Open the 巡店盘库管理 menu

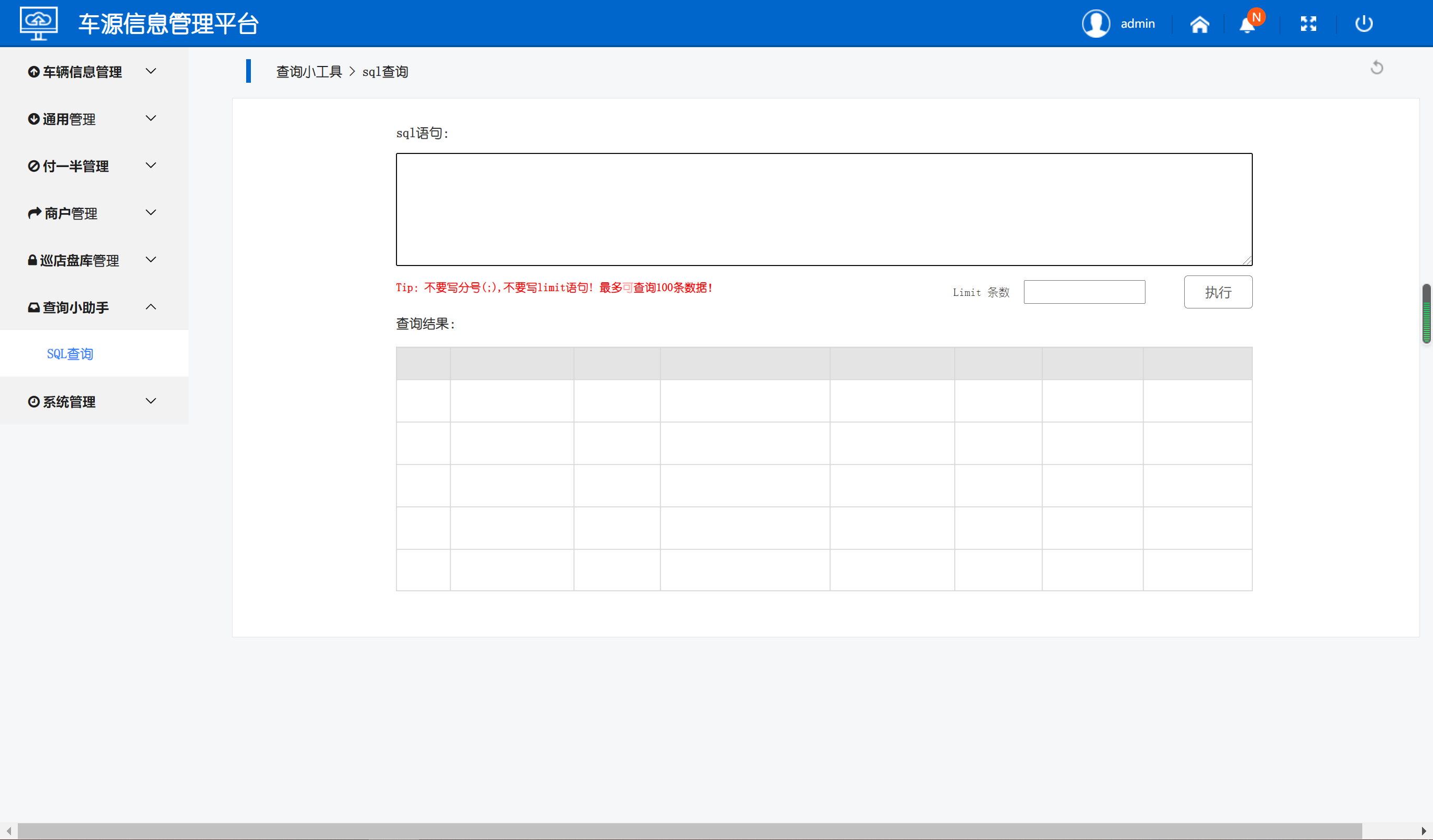pyautogui.click(x=94, y=260)
